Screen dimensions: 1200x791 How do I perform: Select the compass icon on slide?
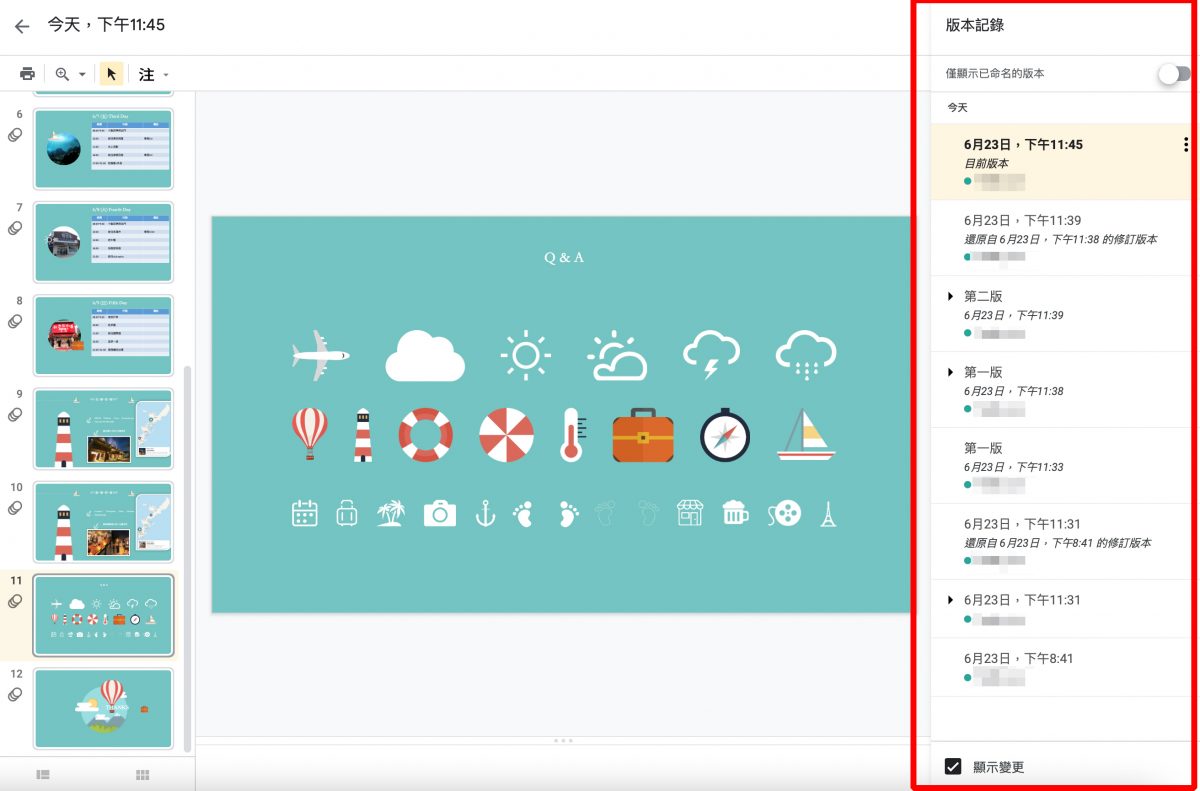tap(725, 435)
